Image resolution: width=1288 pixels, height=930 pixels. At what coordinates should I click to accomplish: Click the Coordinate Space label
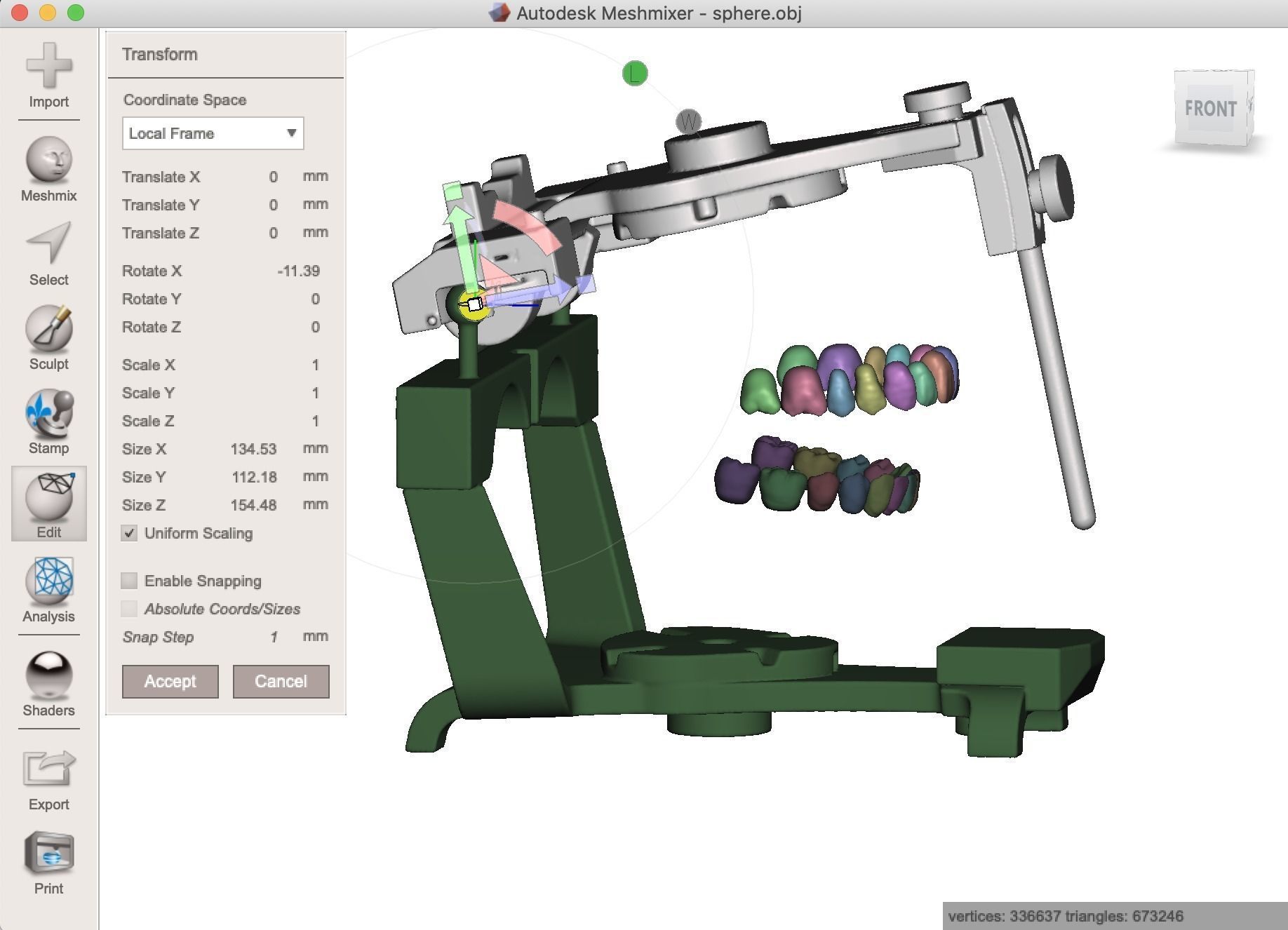point(185,100)
